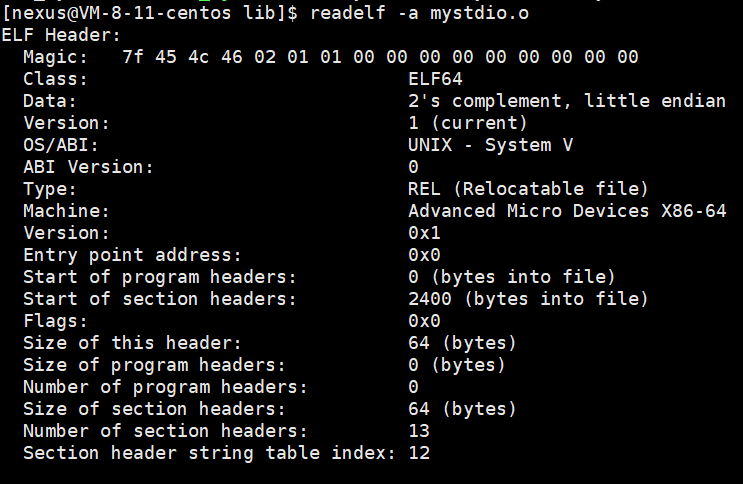Click the Magic byte sequence value
The height and width of the screenshot is (484, 743).
[381, 57]
